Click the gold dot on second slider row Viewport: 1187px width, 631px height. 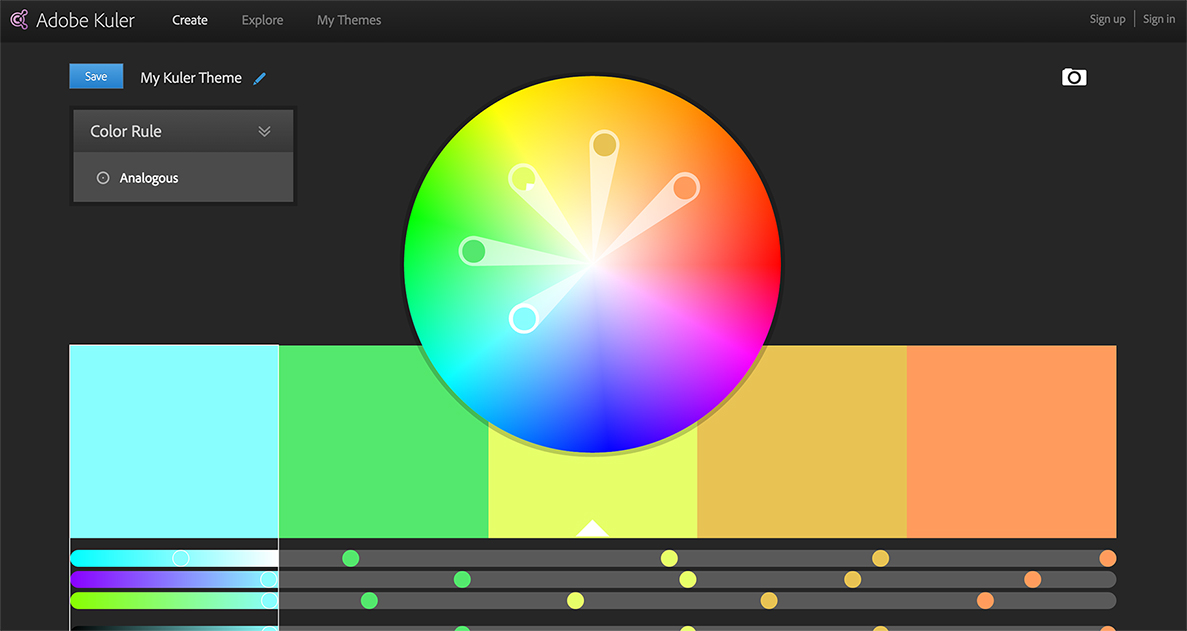[853, 580]
